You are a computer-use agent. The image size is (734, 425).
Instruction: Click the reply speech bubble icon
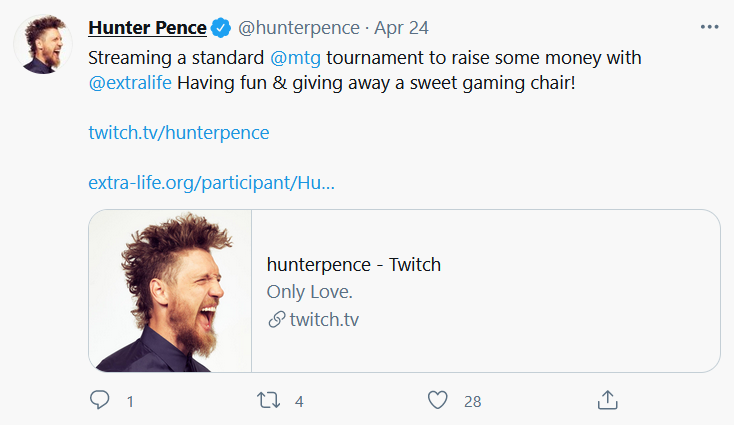click(99, 400)
